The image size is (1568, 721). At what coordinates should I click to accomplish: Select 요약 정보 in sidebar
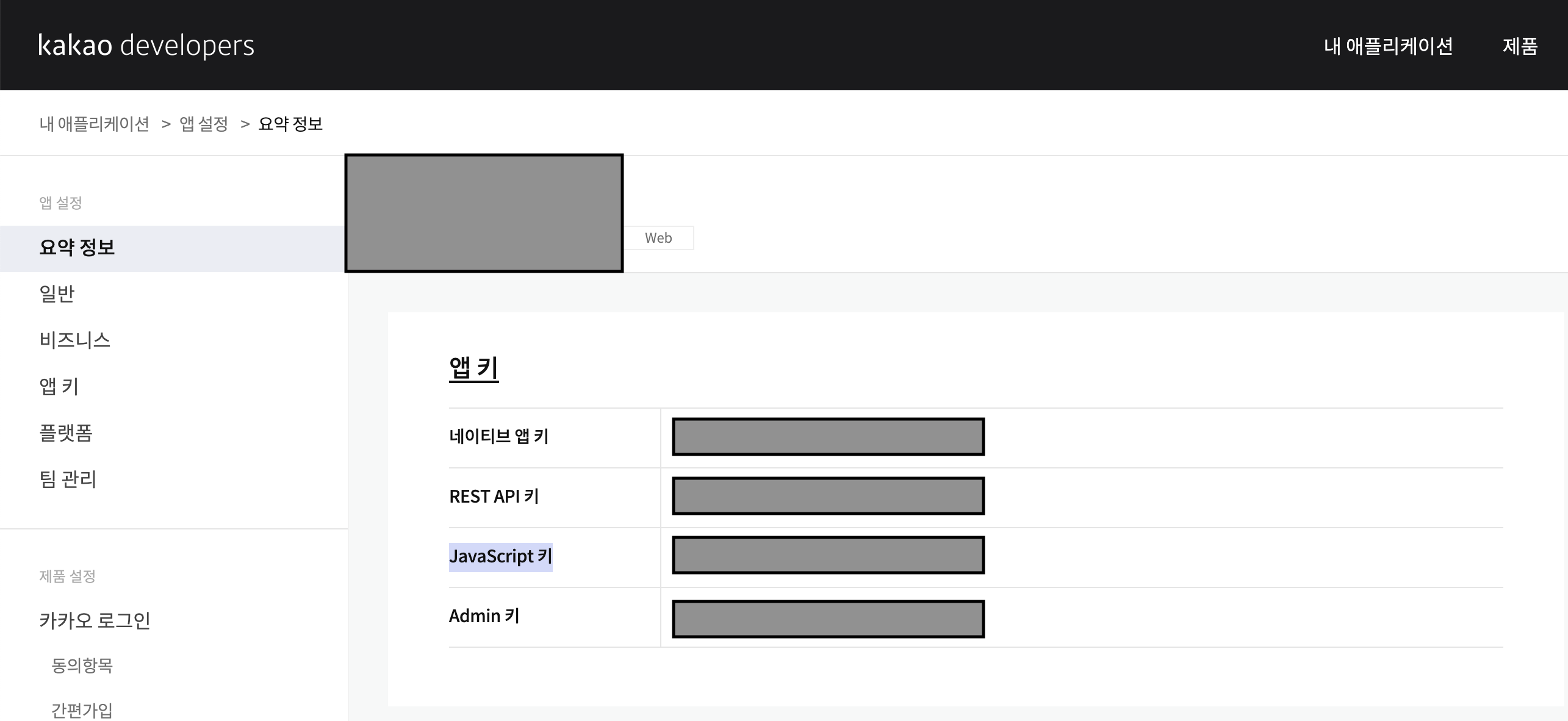(x=77, y=248)
